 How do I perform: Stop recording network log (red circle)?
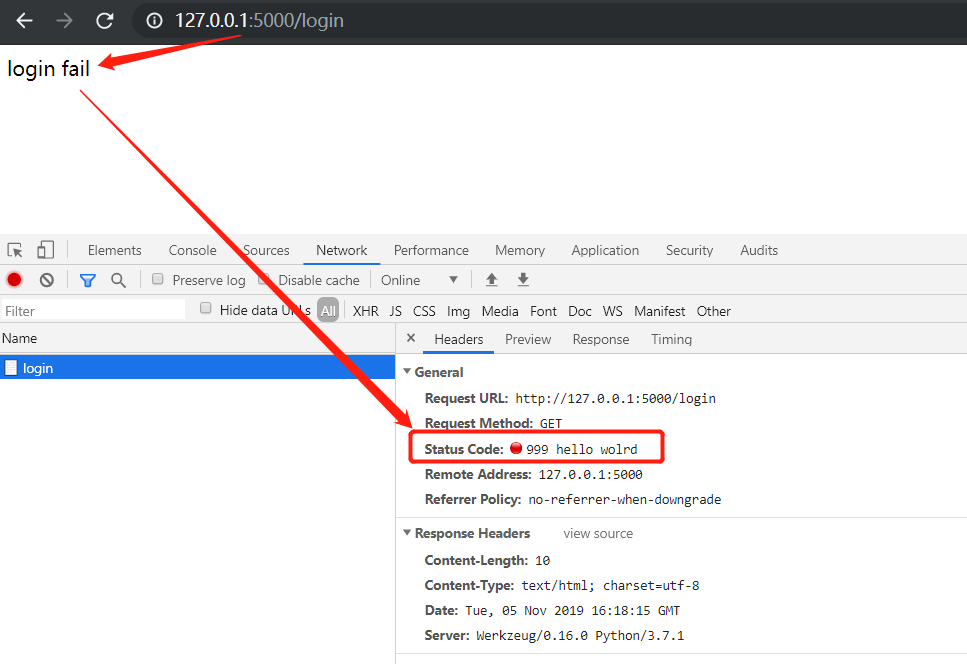(x=13, y=280)
